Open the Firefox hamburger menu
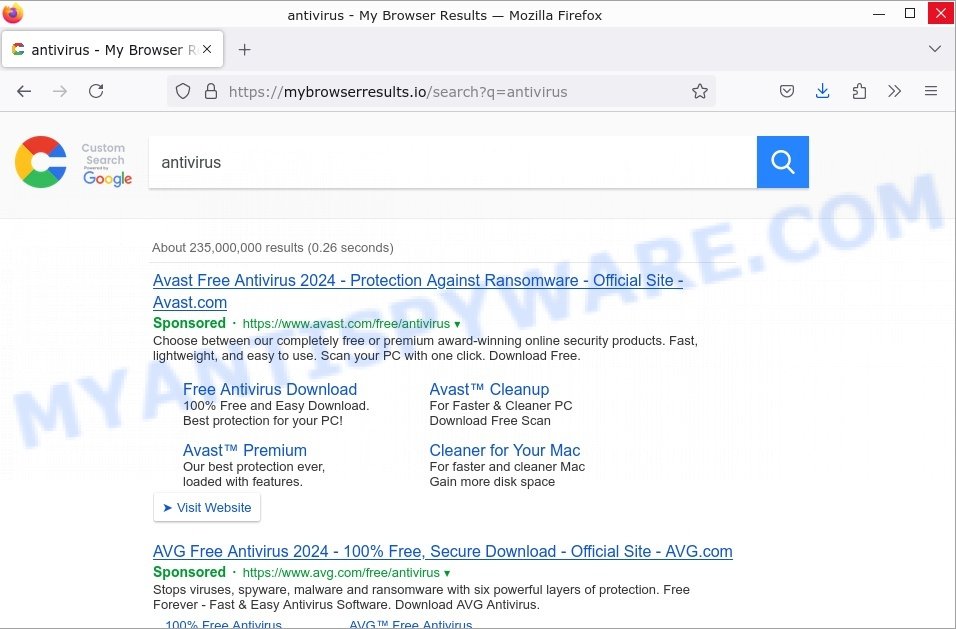 [x=931, y=91]
